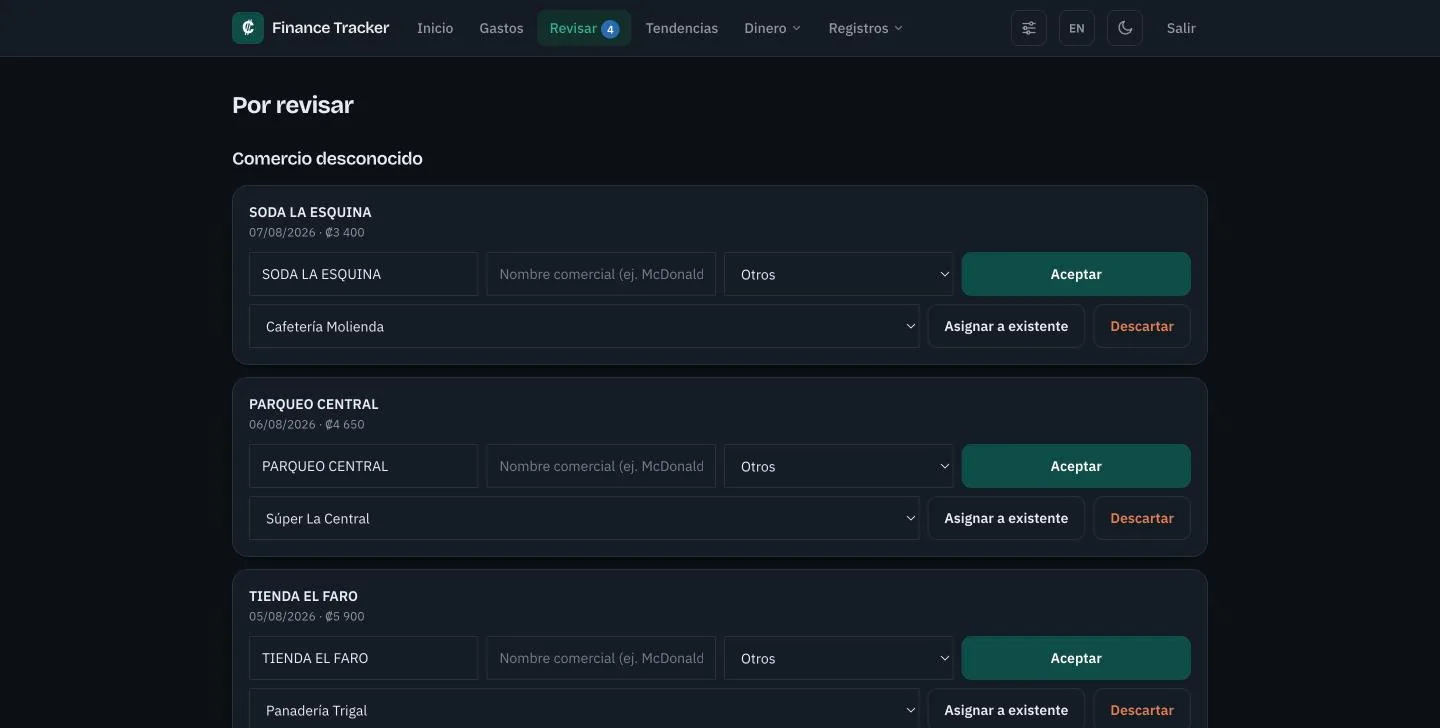Assign TIENDA EL FARO to existing merchant

pyautogui.click(x=1006, y=709)
